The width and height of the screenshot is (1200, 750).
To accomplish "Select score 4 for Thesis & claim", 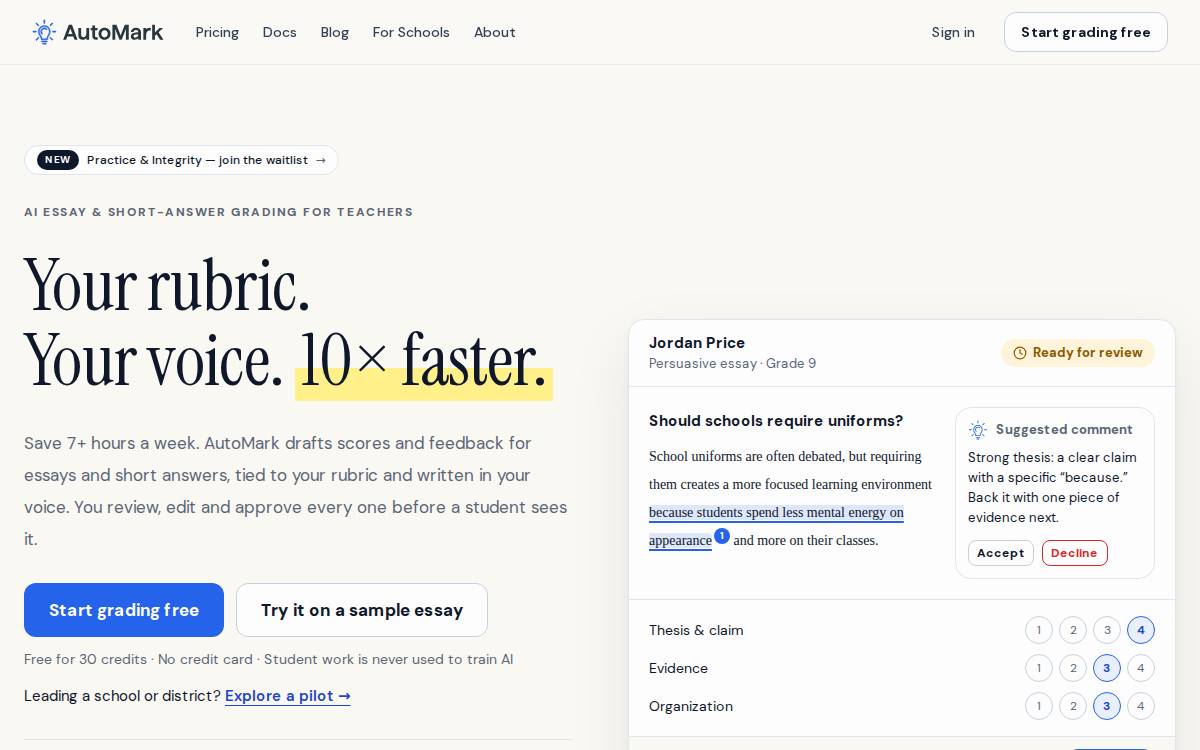I will tap(1141, 630).
